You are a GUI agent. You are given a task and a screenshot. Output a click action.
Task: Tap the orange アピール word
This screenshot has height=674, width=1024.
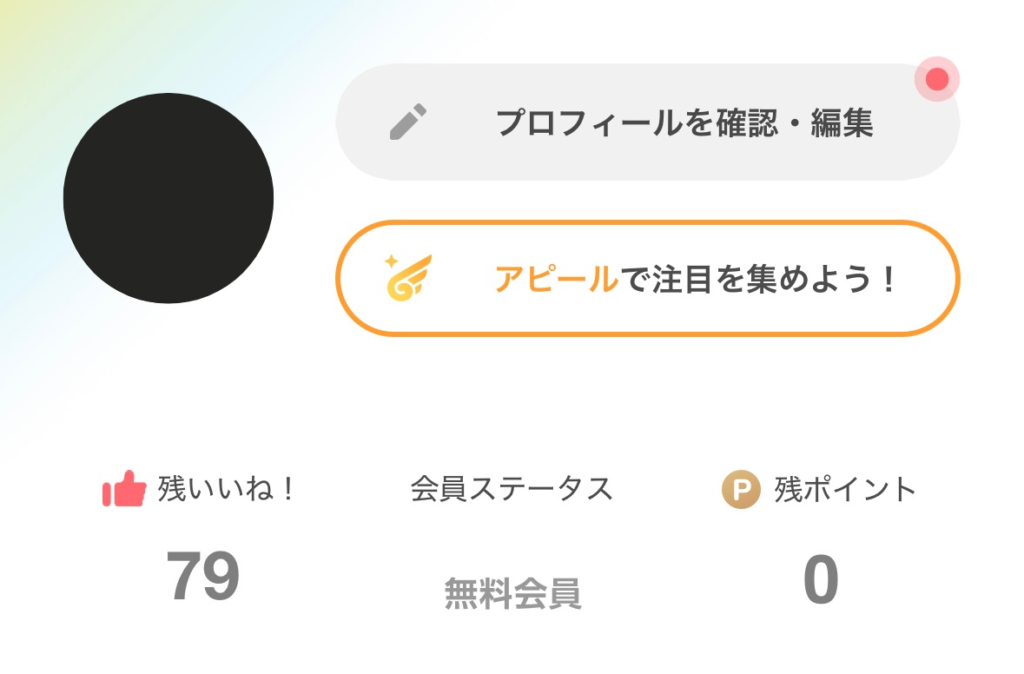point(556,279)
